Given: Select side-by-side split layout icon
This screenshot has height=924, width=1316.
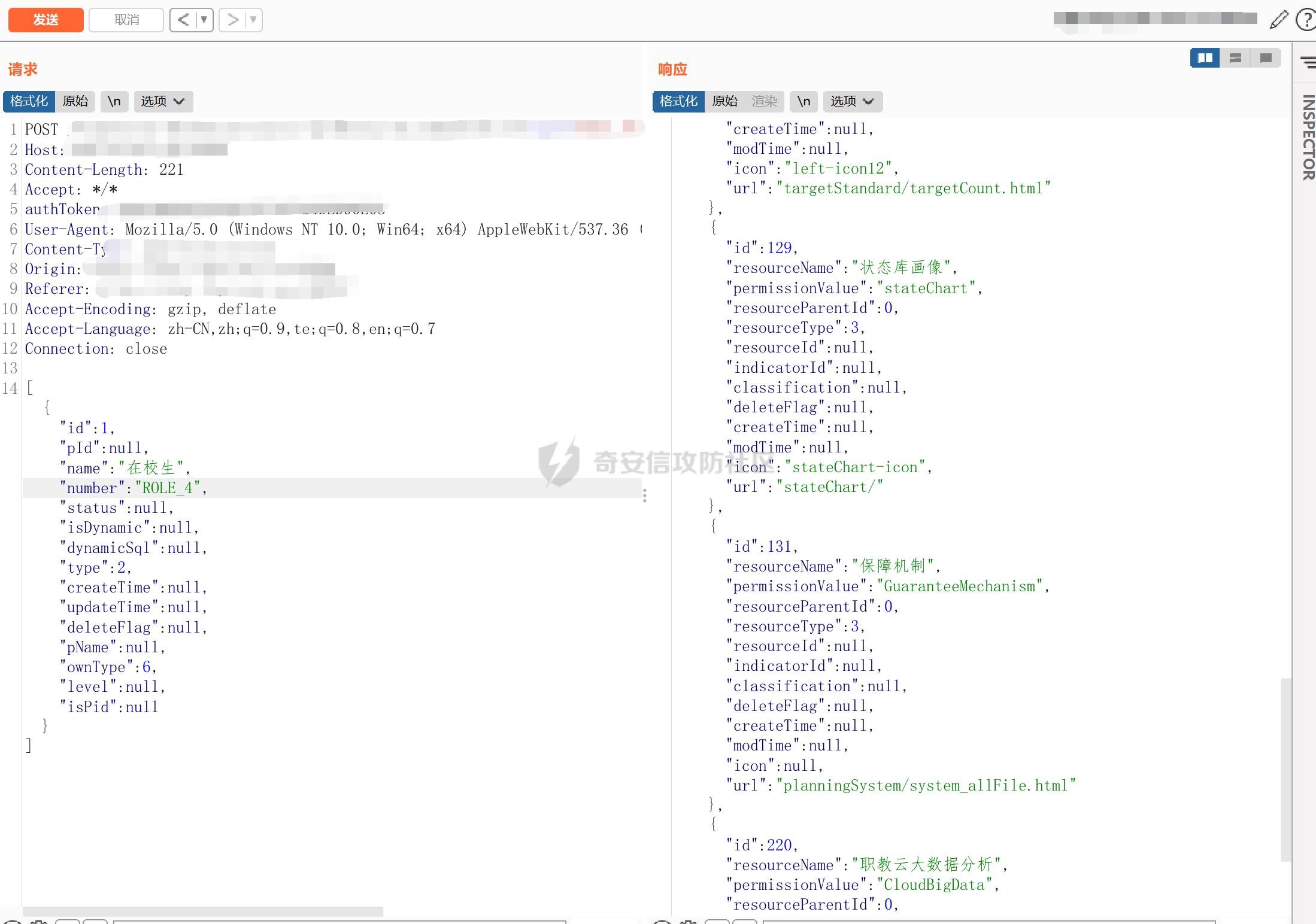Looking at the screenshot, I should 1205,58.
